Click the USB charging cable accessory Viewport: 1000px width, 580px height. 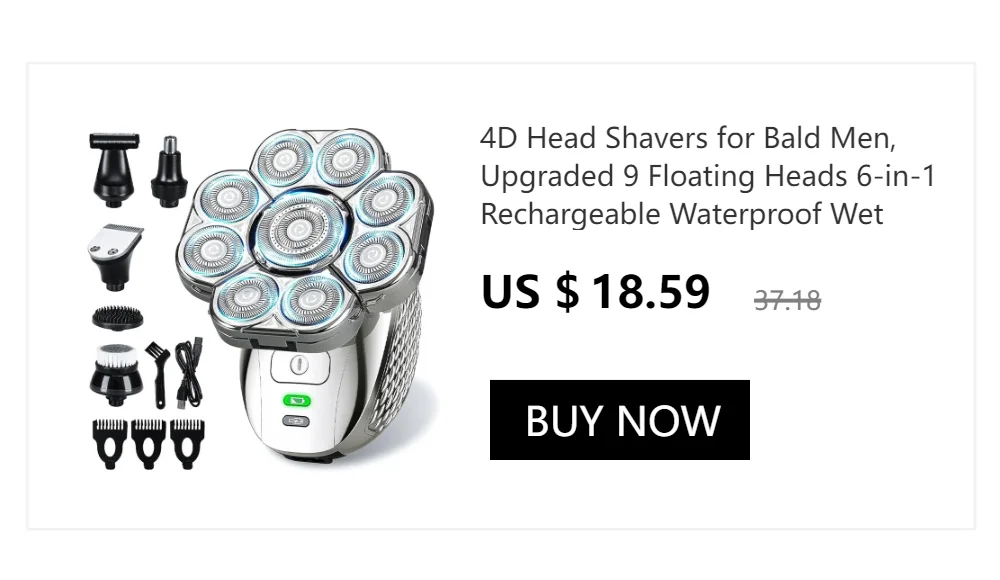(x=189, y=373)
